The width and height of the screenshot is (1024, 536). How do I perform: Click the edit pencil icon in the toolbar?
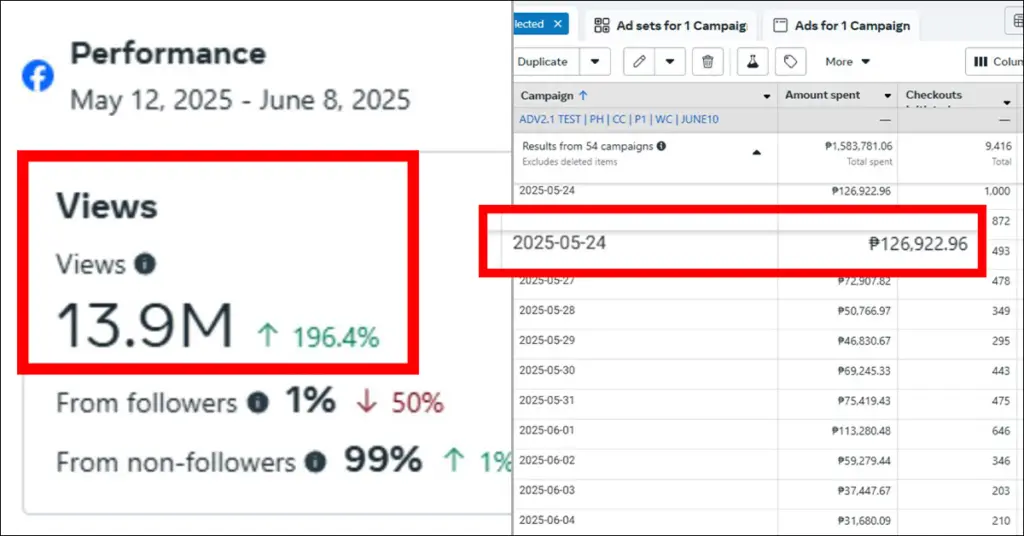pos(639,61)
